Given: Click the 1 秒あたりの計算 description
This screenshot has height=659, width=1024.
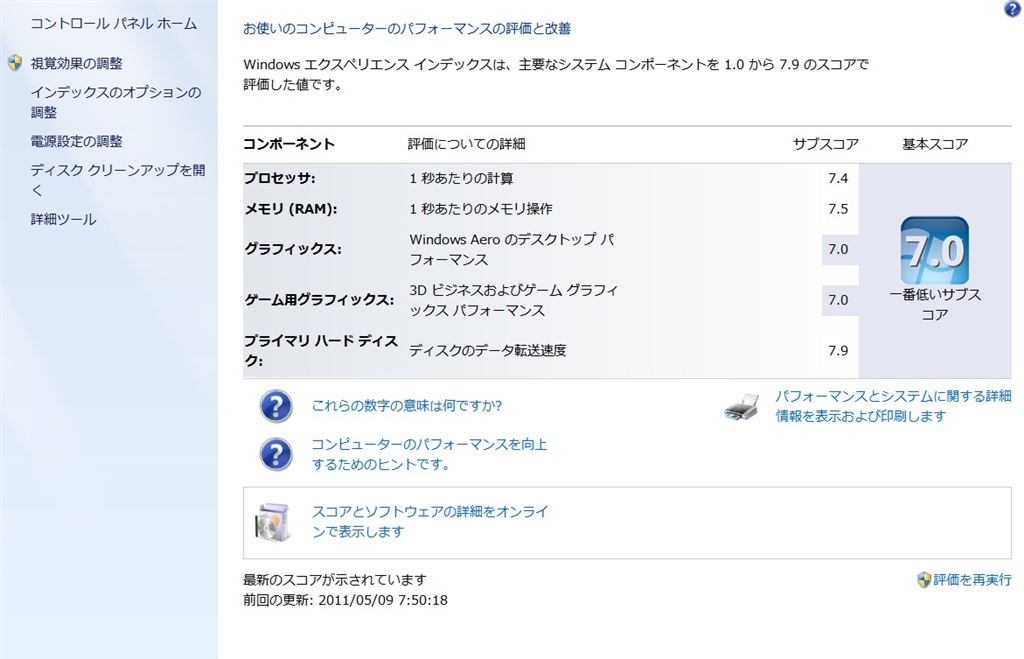Looking at the screenshot, I should [461, 178].
